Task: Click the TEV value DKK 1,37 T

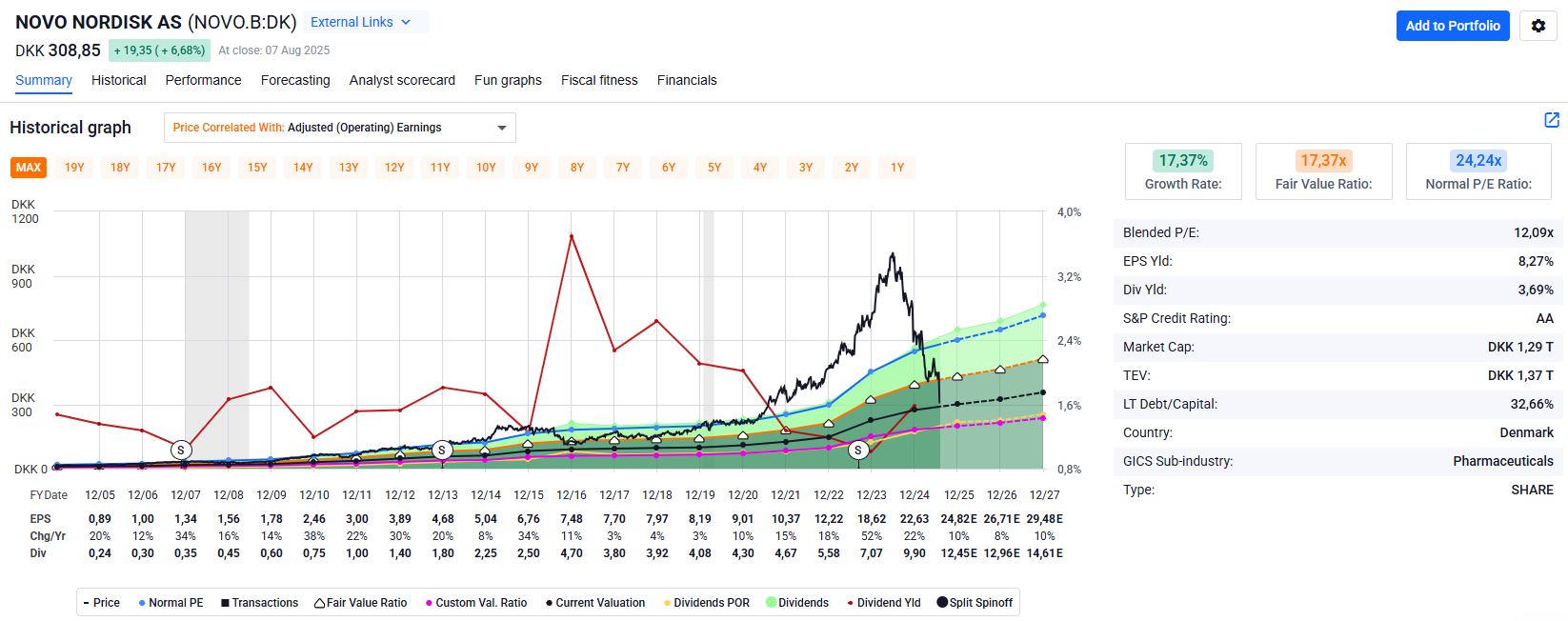Action: point(1520,375)
